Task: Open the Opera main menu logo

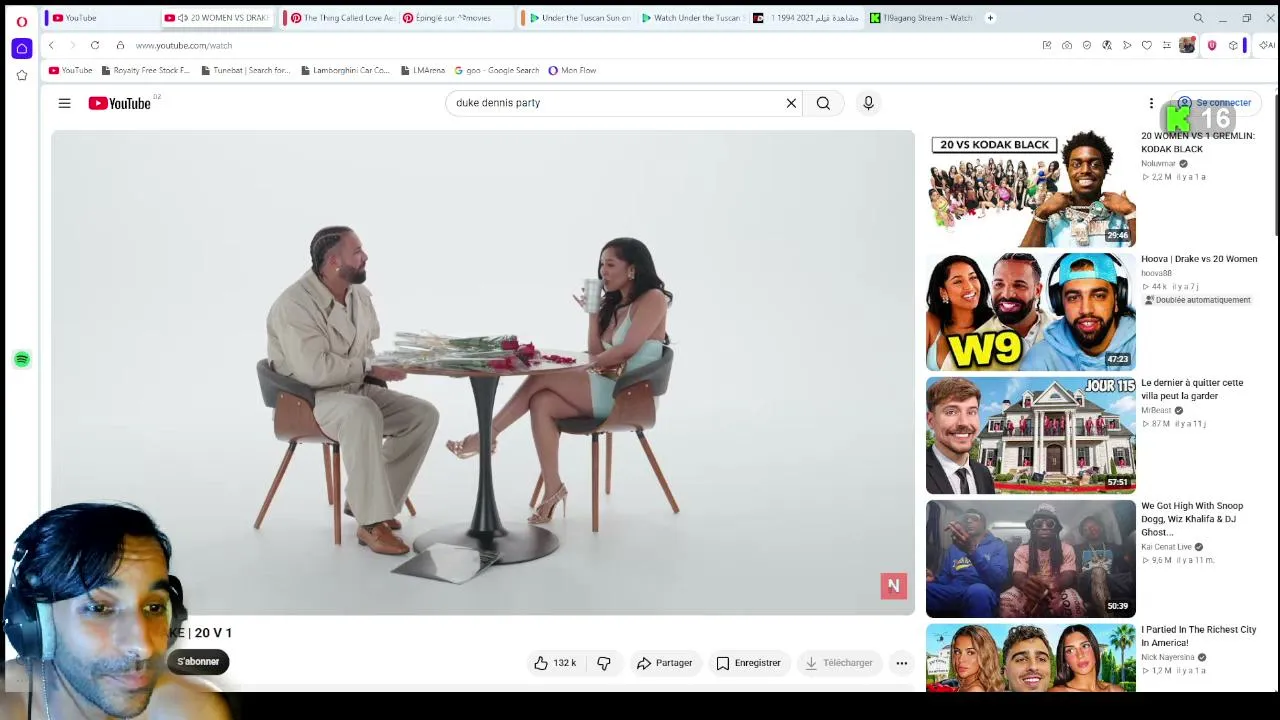Action: coord(21,21)
